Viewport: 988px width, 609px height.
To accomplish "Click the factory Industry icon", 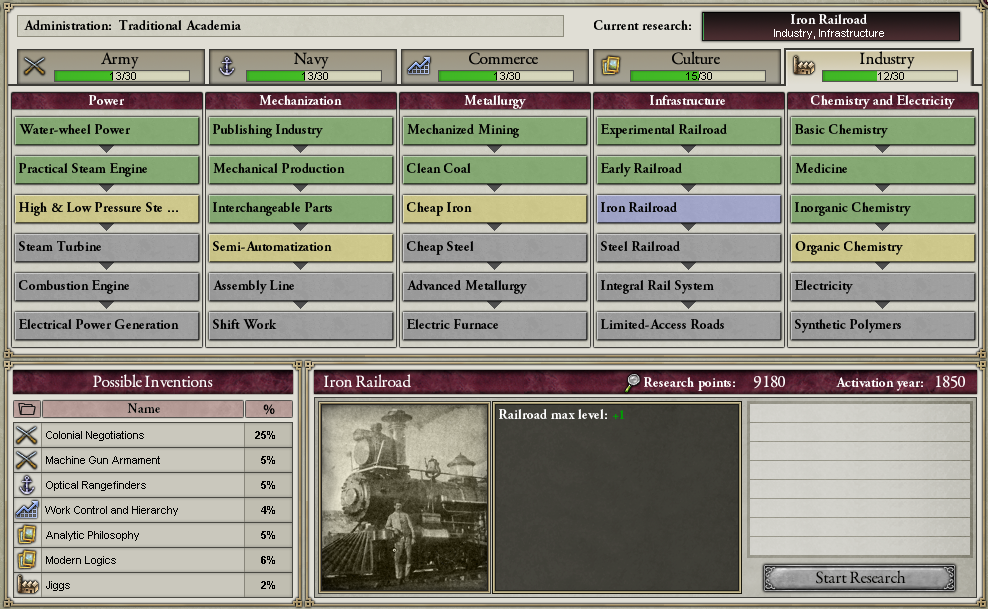I will [x=803, y=65].
